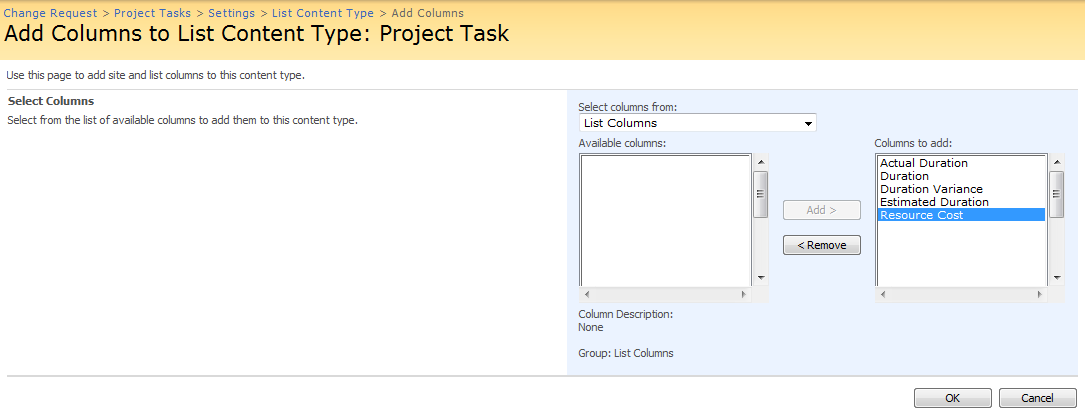
Task: Click up arrow of Columns to add scrollbar
Action: click(x=1057, y=162)
